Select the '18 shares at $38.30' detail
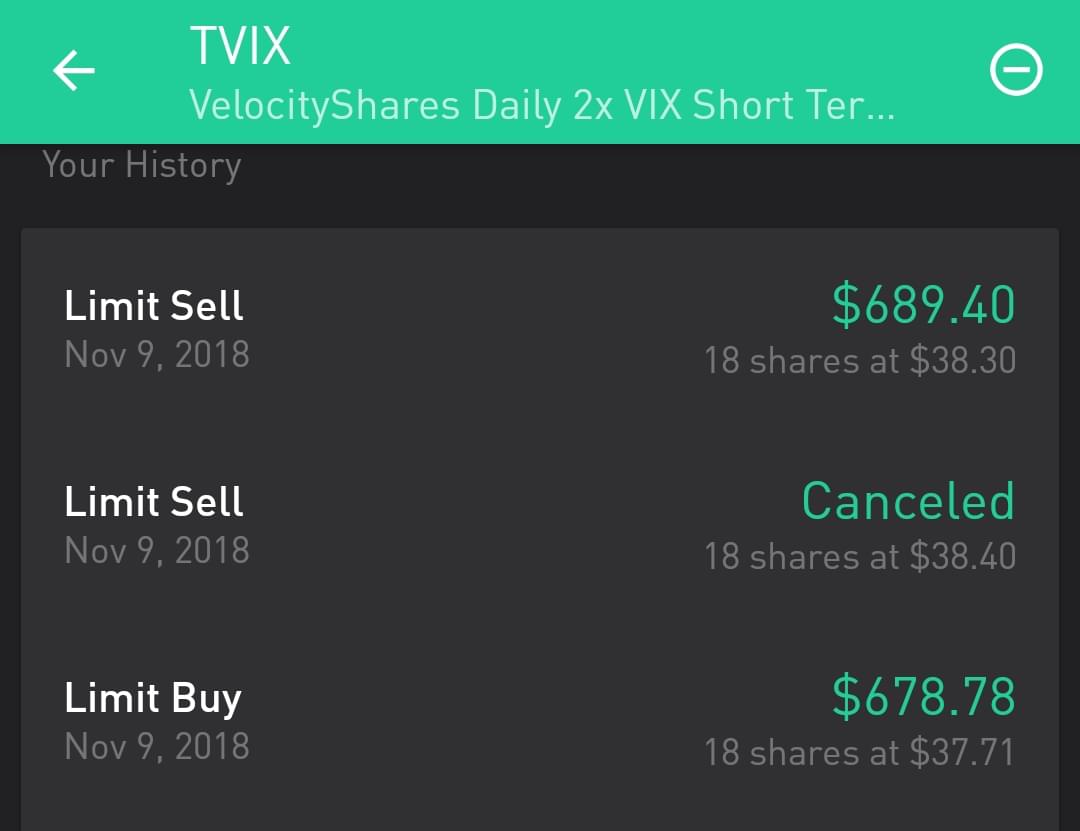This screenshot has width=1080, height=831. [x=859, y=360]
